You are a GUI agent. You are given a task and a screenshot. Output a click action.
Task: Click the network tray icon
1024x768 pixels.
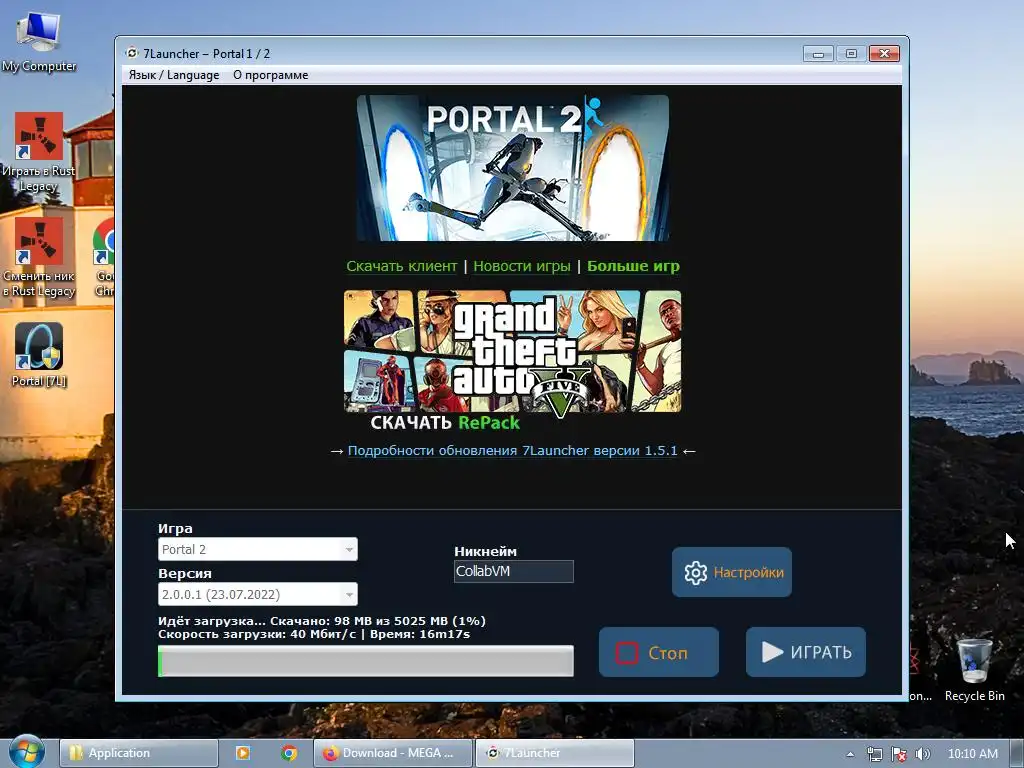[874, 754]
